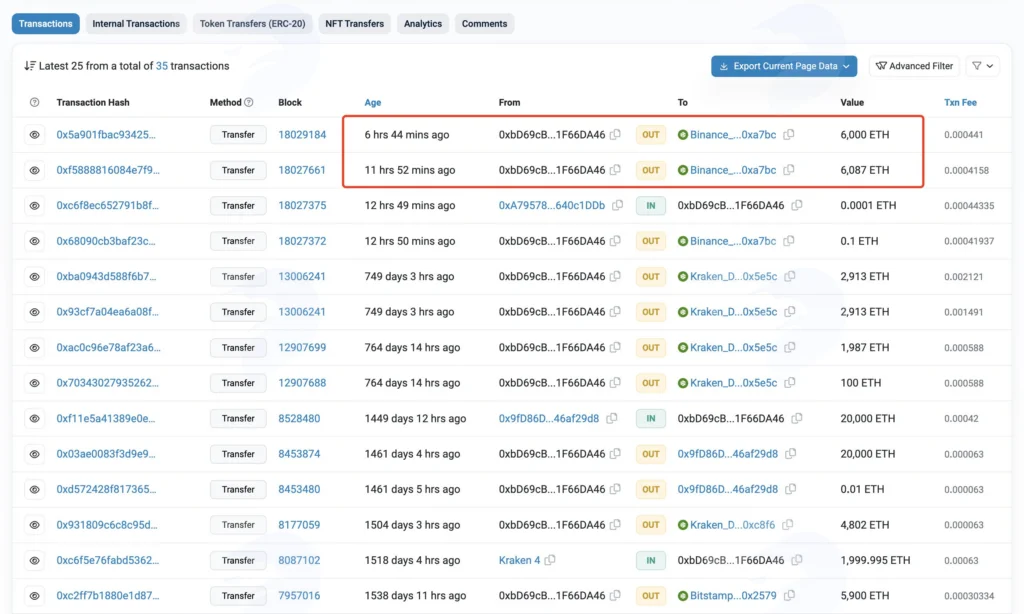
Task: Copy Kraken 4 address
Action: click(x=550, y=560)
